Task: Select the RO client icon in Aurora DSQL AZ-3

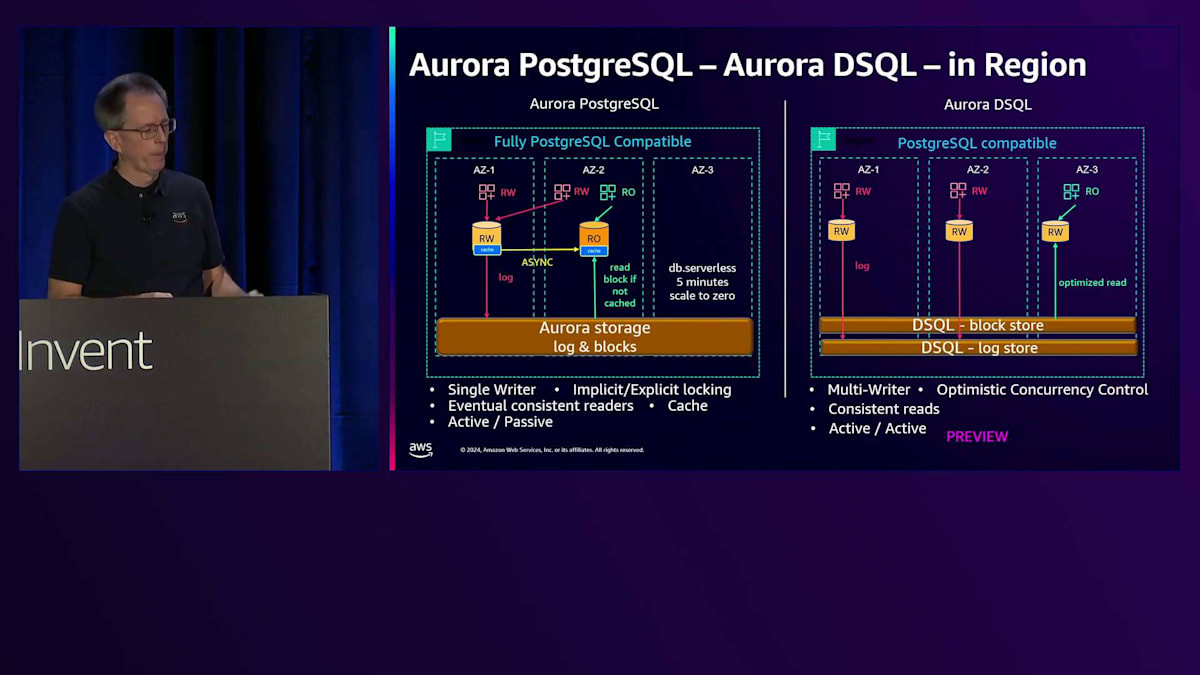Action: [1072, 191]
